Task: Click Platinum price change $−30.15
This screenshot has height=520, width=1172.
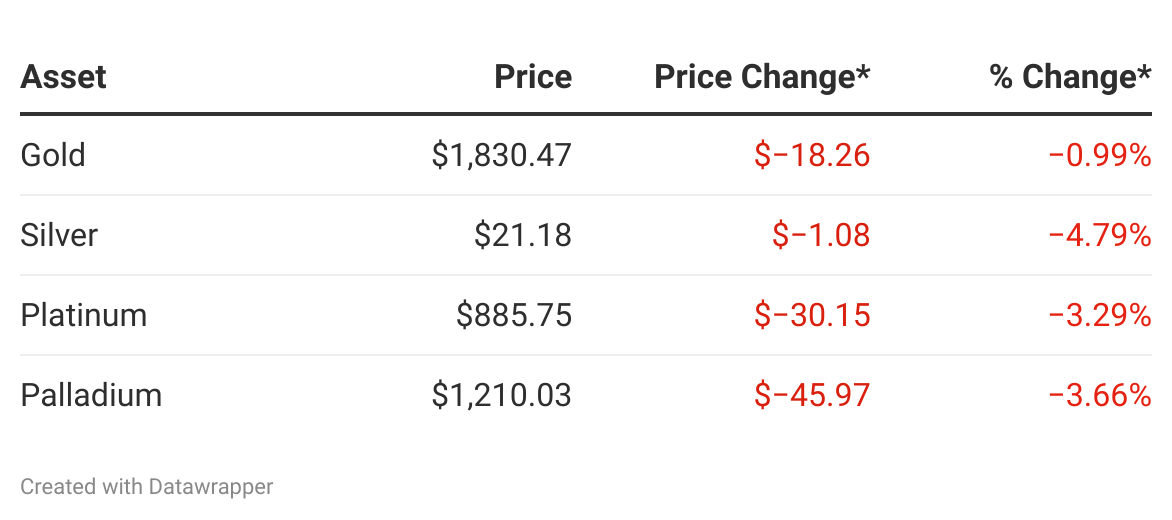Action: coord(812,315)
